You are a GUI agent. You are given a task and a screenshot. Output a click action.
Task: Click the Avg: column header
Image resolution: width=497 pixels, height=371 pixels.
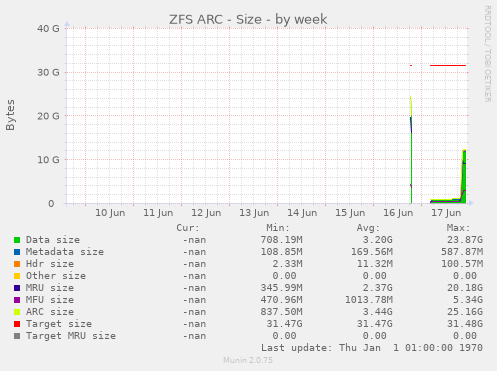click(x=368, y=228)
